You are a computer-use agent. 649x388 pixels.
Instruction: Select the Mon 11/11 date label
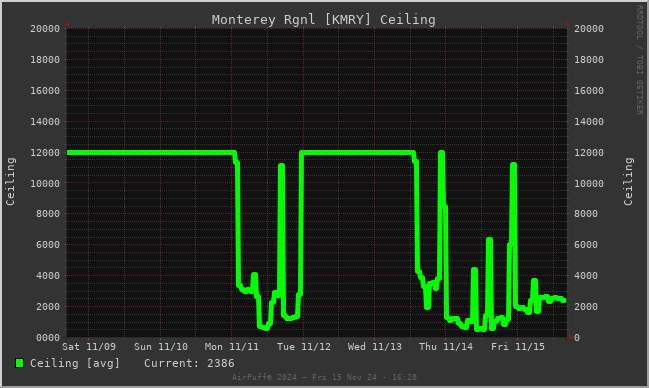point(232,347)
